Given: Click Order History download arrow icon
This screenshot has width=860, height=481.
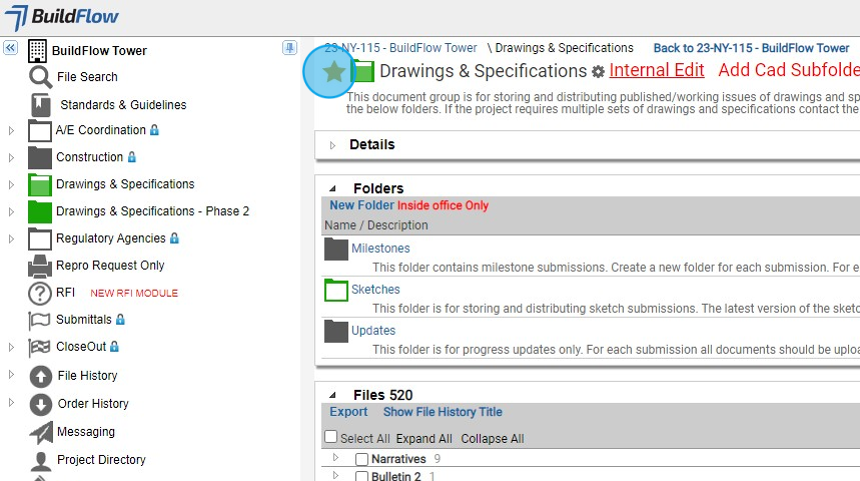Looking at the screenshot, I should tap(41, 405).
